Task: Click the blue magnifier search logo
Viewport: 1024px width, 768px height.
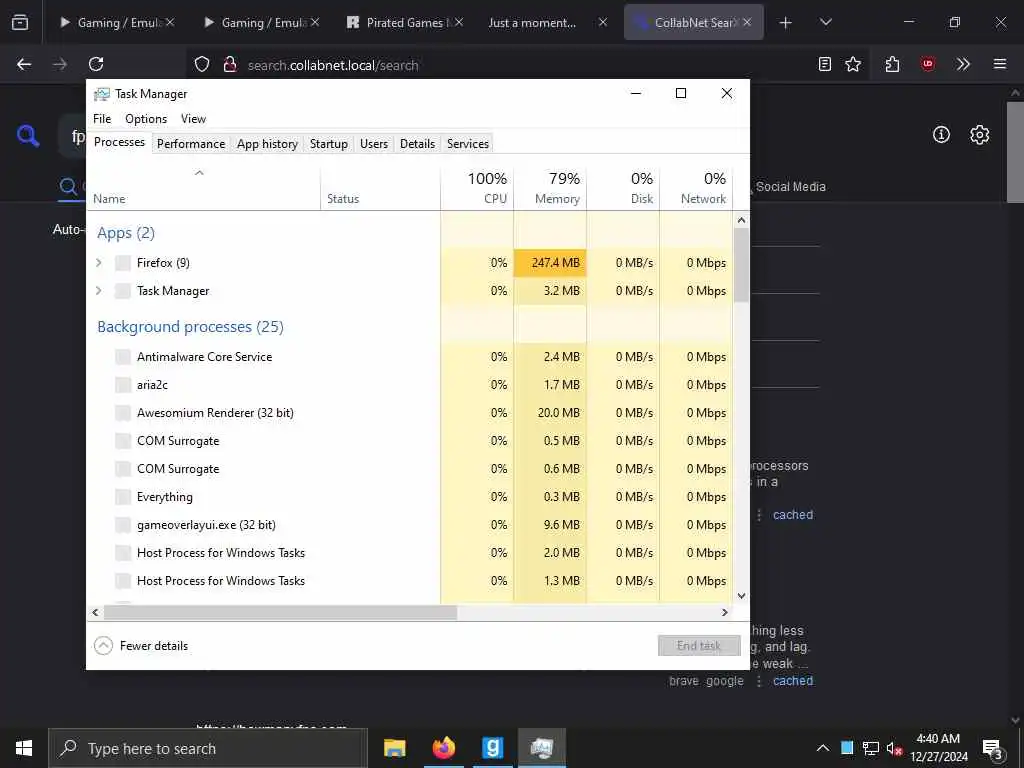Action: click(x=28, y=136)
